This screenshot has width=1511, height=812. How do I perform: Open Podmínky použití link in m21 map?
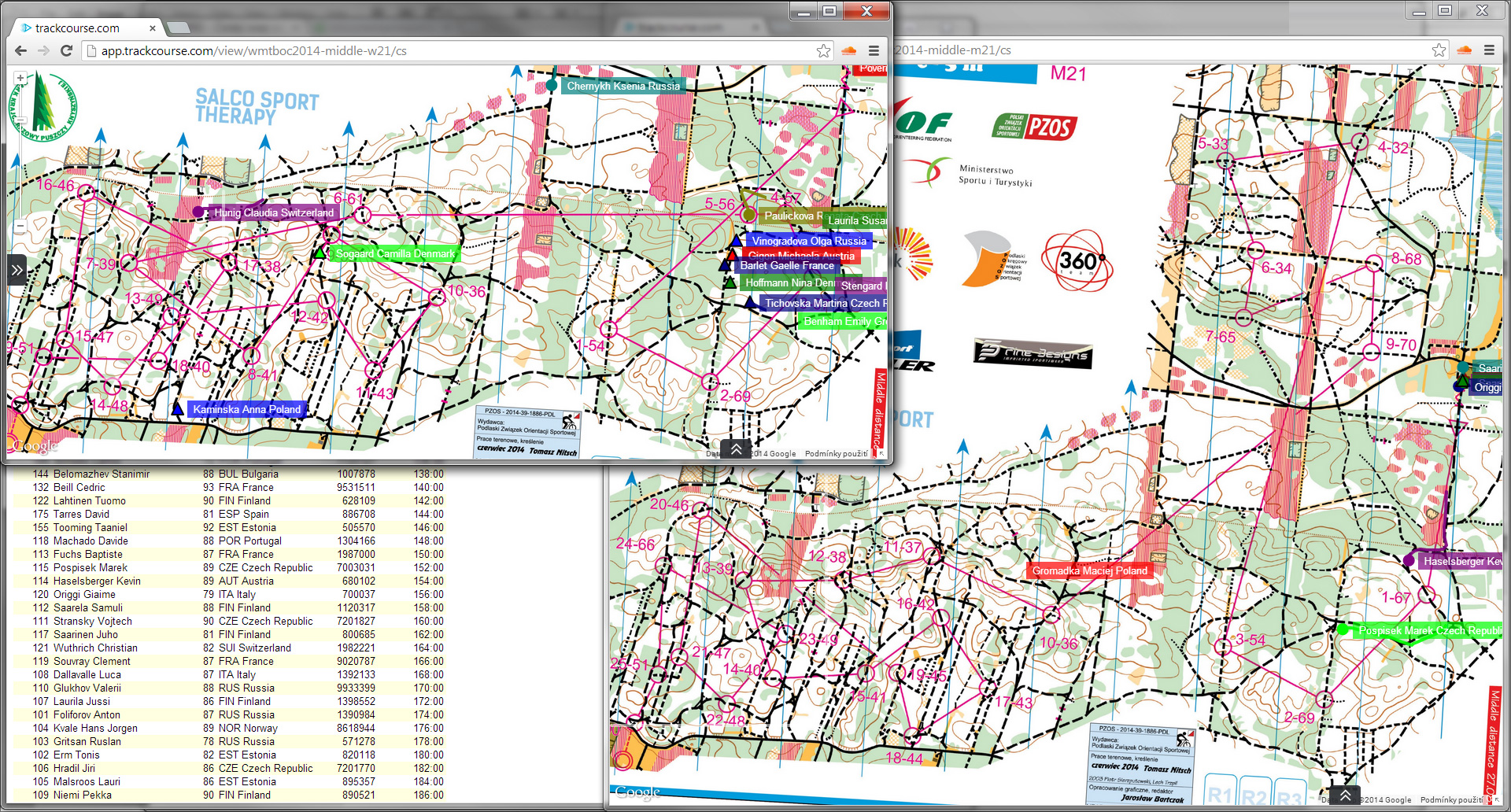(1451, 800)
